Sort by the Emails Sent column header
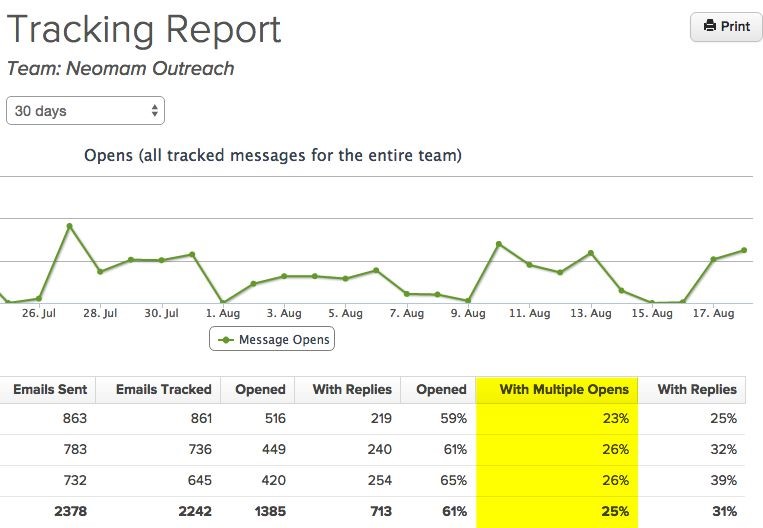Image resolution: width=763 pixels, height=528 pixels. (x=50, y=389)
